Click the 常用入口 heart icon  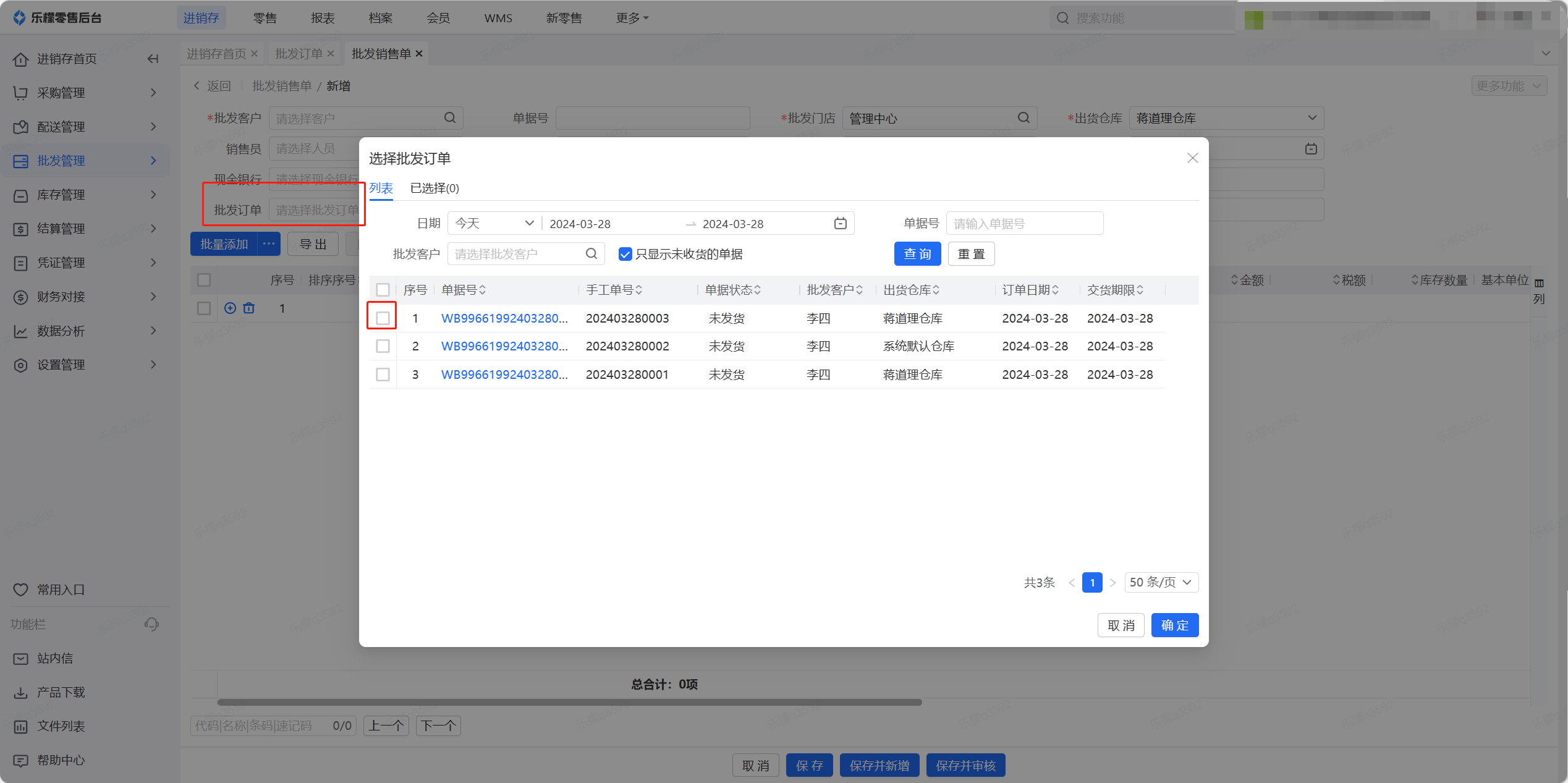tap(20, 590)
